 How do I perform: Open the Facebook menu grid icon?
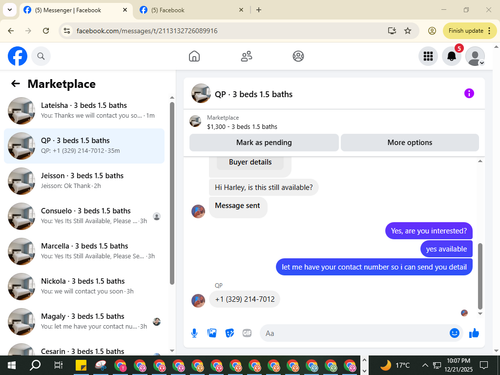(x=428, y=56)
